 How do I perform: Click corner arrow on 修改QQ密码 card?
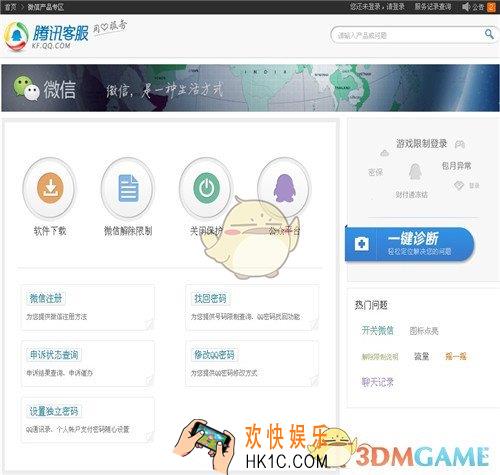313,379
